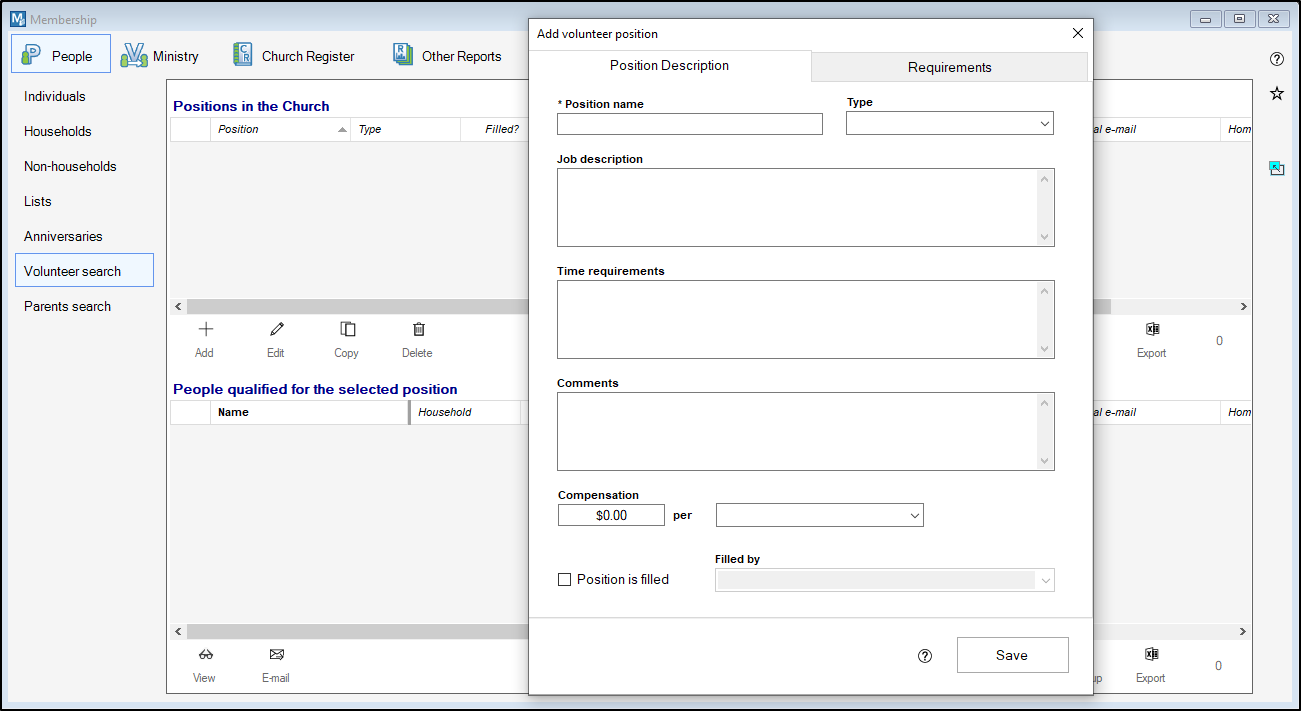Click the Edit pencil icon

[276, 329]
